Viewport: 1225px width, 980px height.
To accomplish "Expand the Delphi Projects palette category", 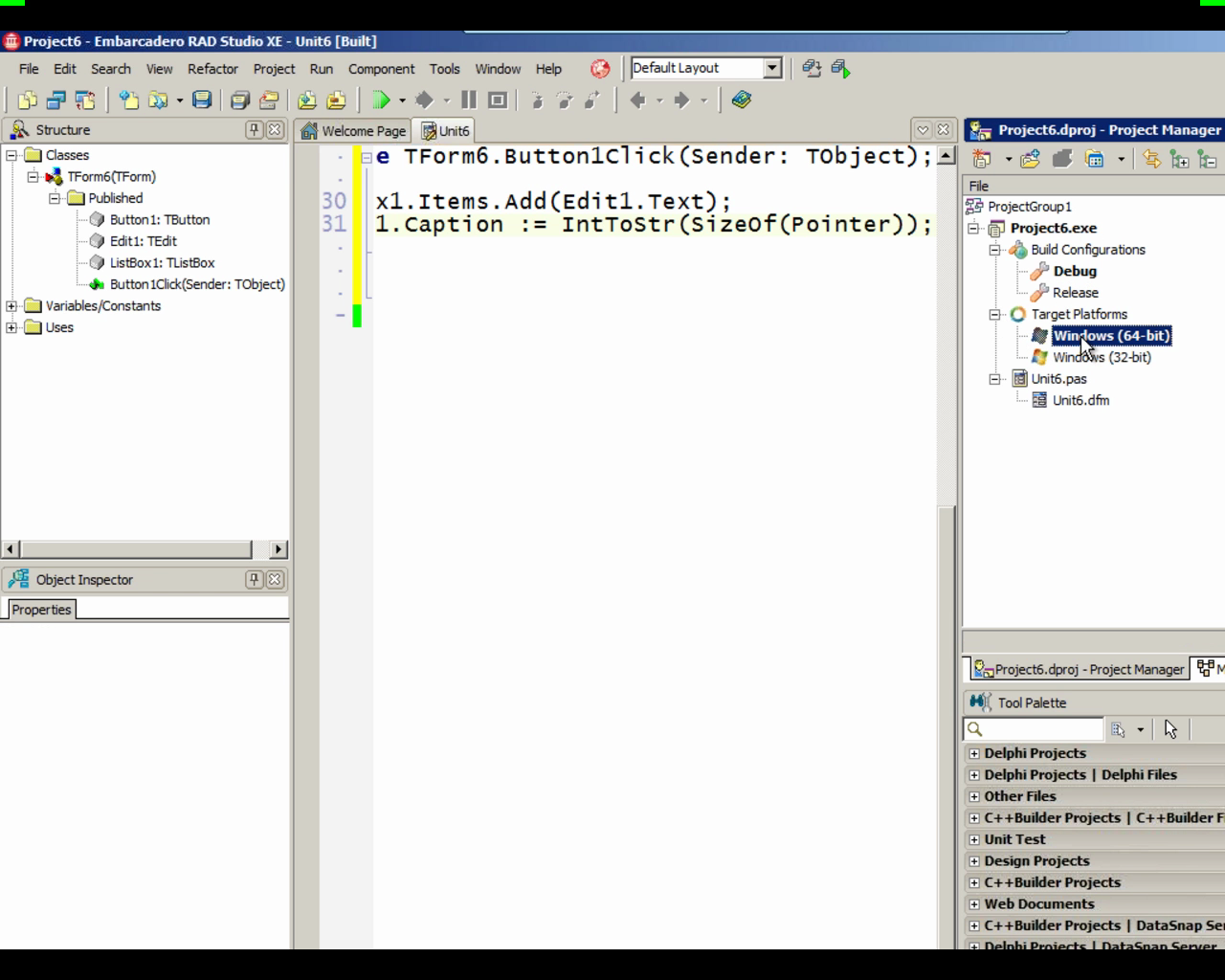I will click(x=974, y=753).
